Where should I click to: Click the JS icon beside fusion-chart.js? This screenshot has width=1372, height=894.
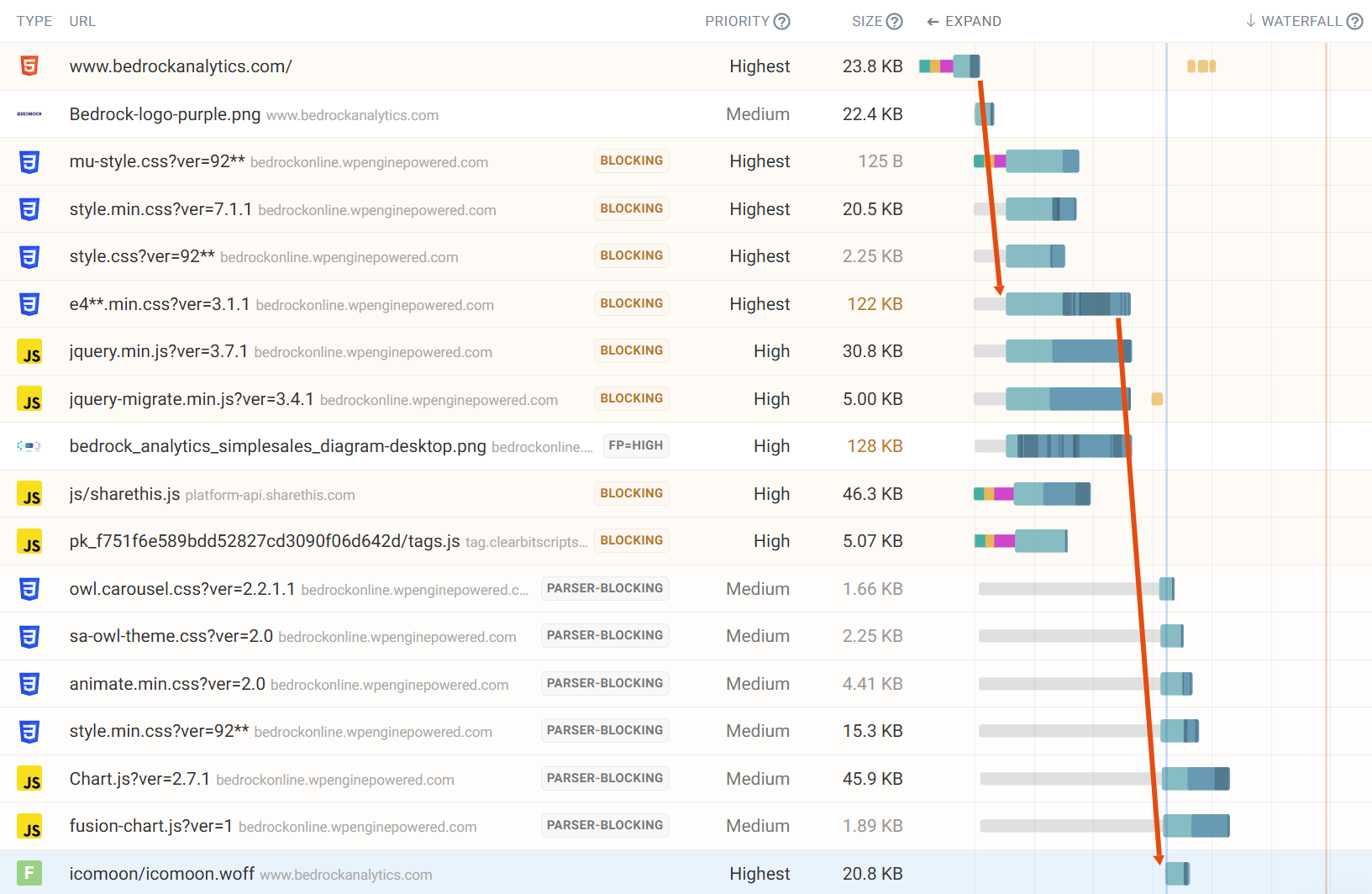click(x=29, y=826)
